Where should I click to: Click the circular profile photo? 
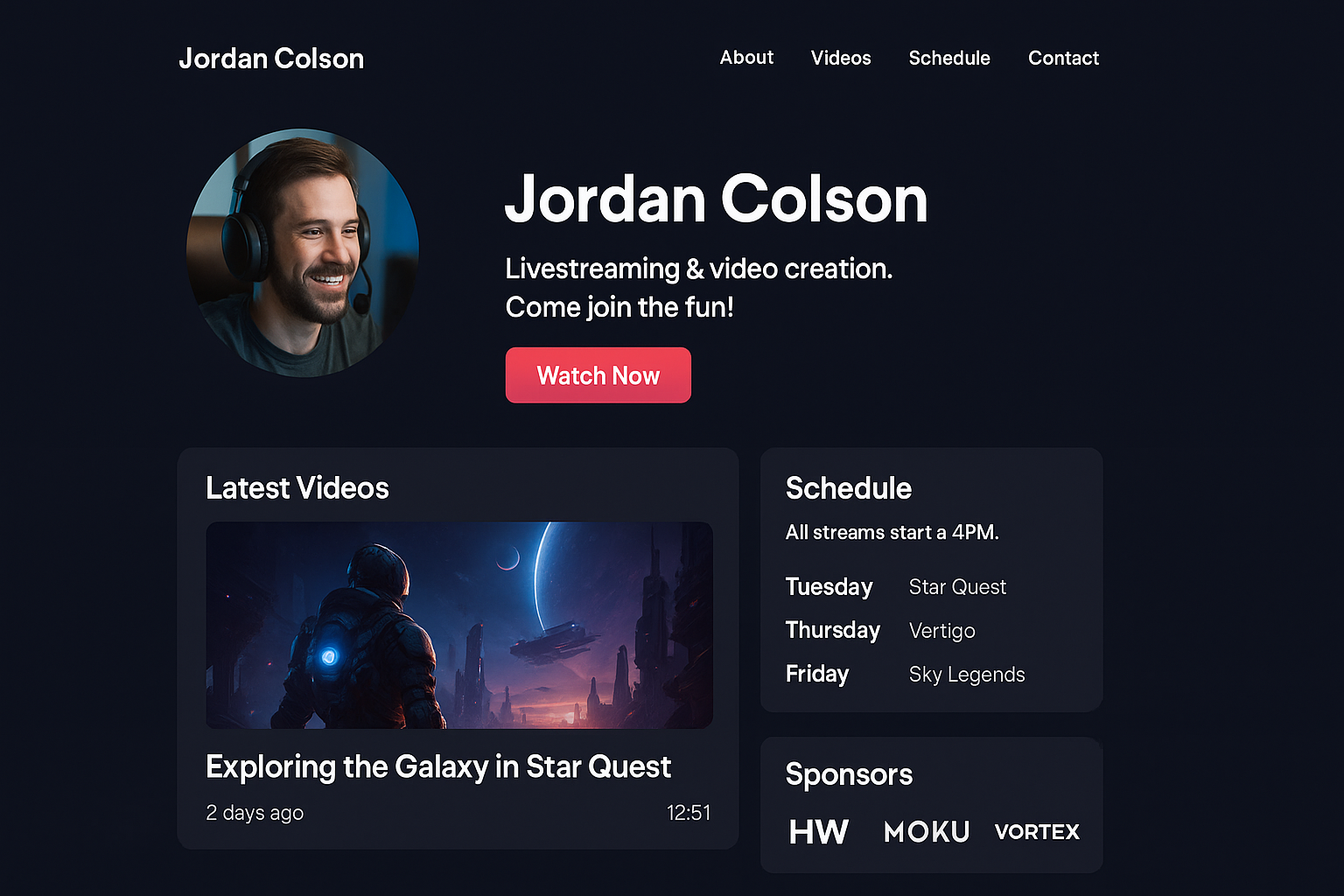coord(303,253)
